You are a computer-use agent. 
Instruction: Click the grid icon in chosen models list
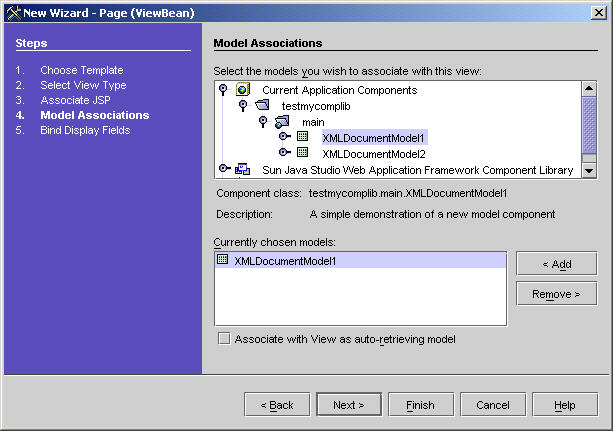click(x=222, y=259)
